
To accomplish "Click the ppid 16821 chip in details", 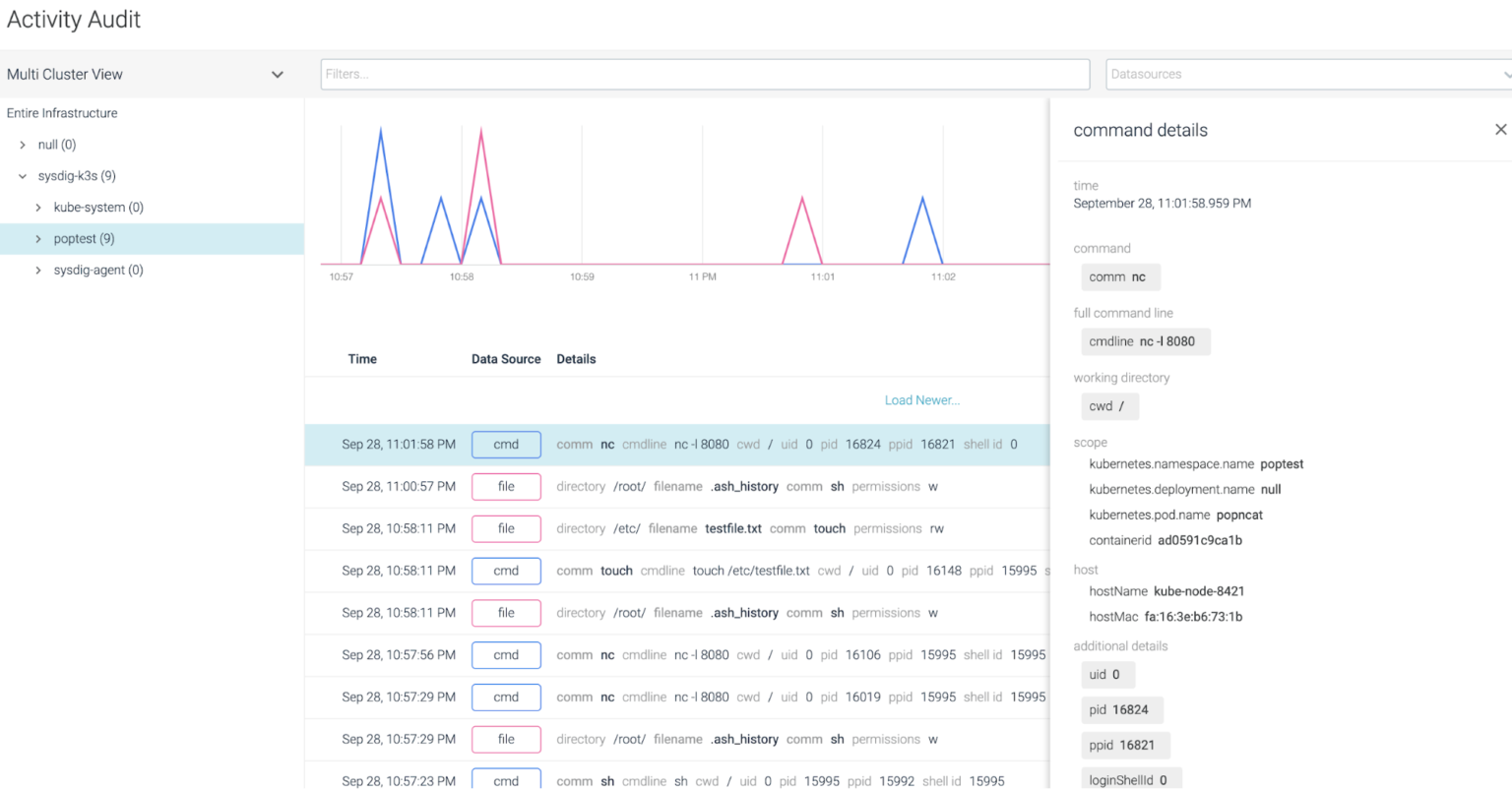I will pos(1125,746).
